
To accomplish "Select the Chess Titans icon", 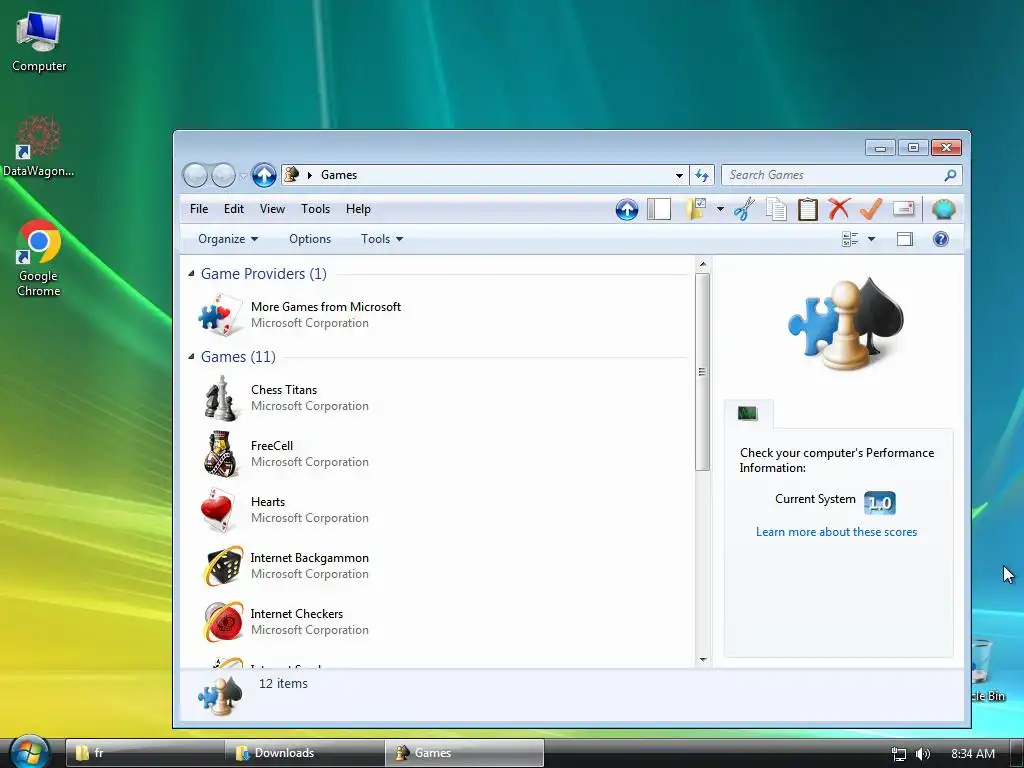I will (x=220, y=398).
